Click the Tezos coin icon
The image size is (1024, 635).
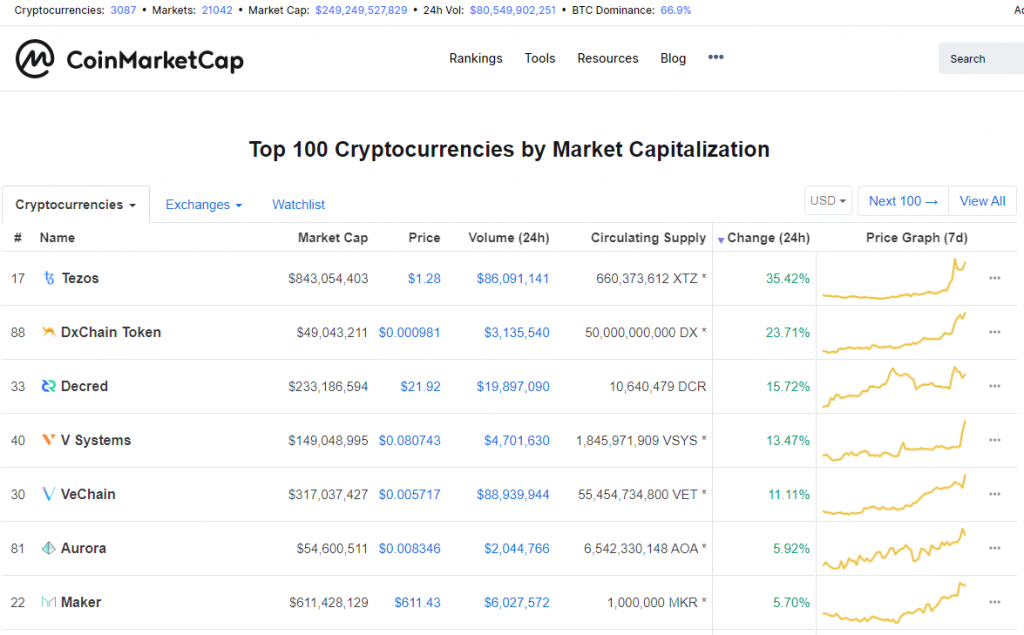coord(49,278)
